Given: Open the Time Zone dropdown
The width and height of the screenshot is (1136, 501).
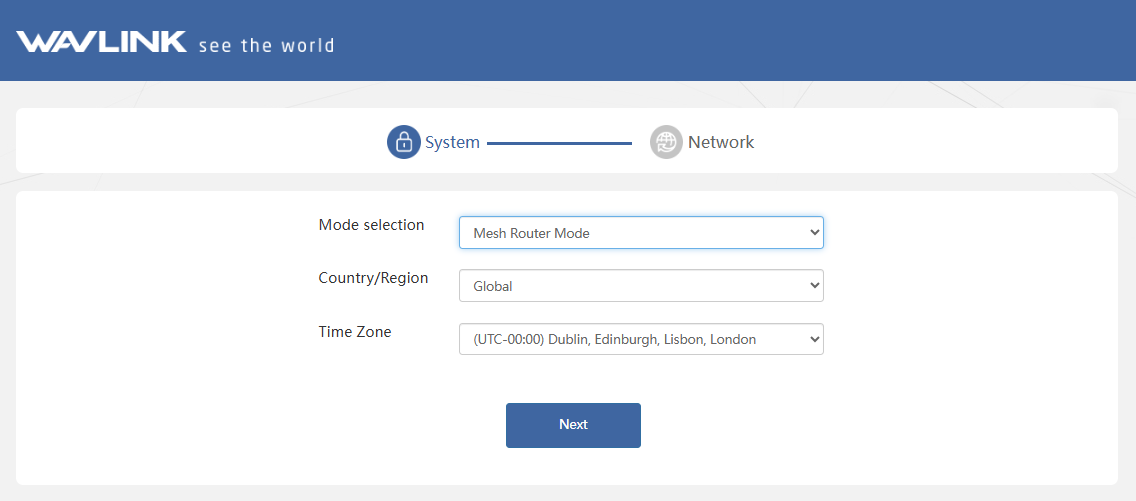Looking at the screenshot, I should pyautogui.click(x=641, y=339).
